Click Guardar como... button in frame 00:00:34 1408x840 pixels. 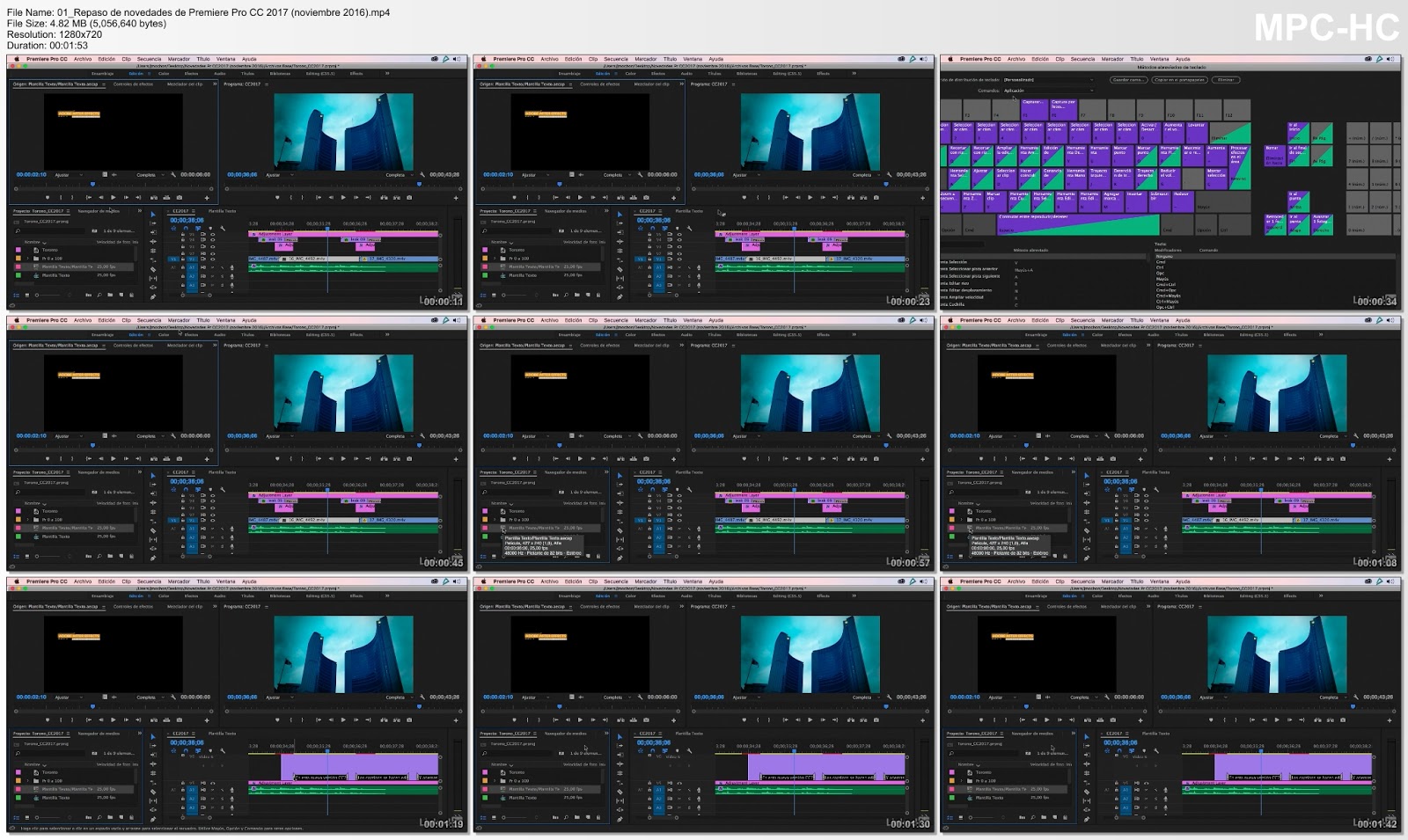point(1129,80)
